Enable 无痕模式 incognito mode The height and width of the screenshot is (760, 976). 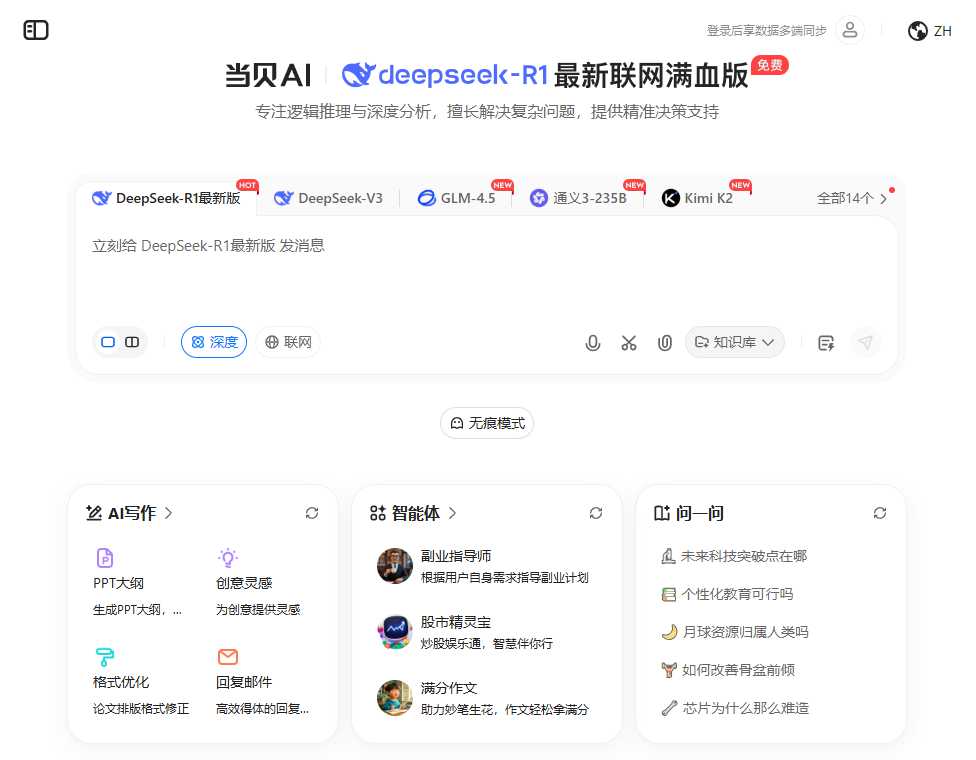click(x=487, y=423)
